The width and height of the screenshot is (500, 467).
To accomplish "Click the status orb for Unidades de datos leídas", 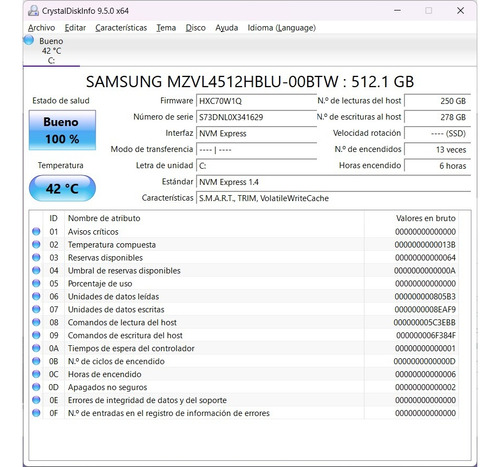I will click(x=36, y=296).
